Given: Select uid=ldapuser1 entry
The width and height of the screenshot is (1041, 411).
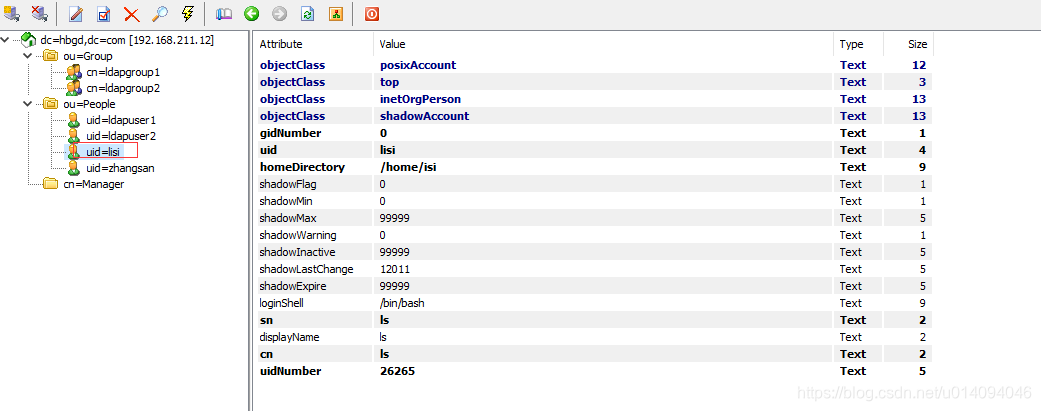Looking at the screenshot, I should point(121,121).
